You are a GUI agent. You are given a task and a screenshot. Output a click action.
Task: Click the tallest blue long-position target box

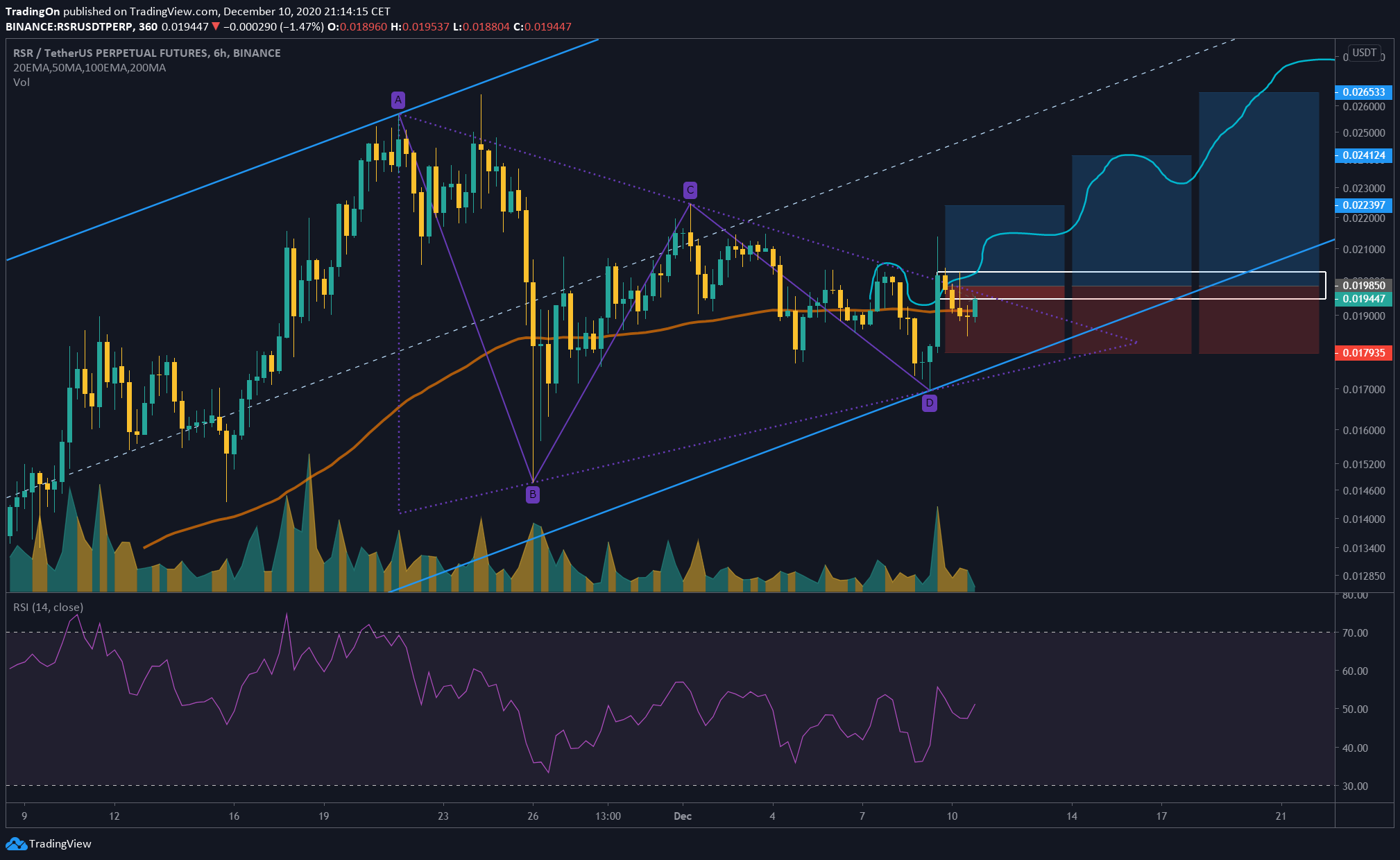pyautogui.click(x=1258, y=189)
